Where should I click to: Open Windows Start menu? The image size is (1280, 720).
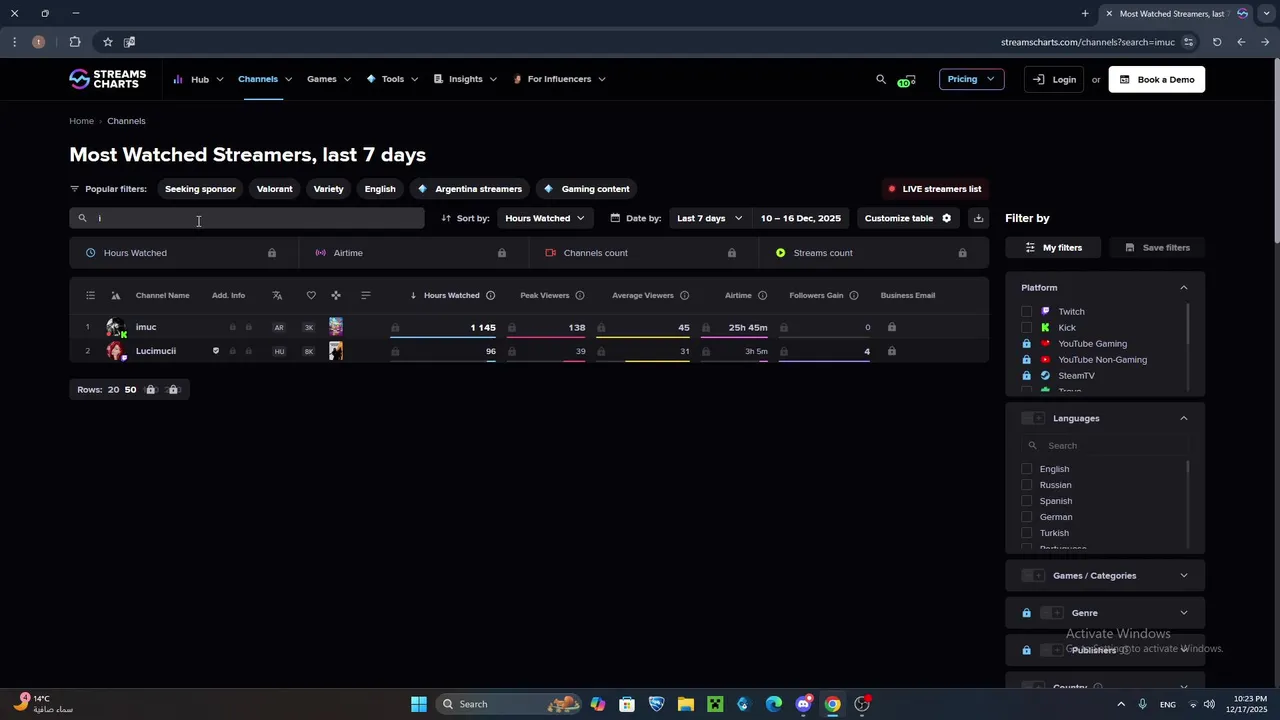419,704
